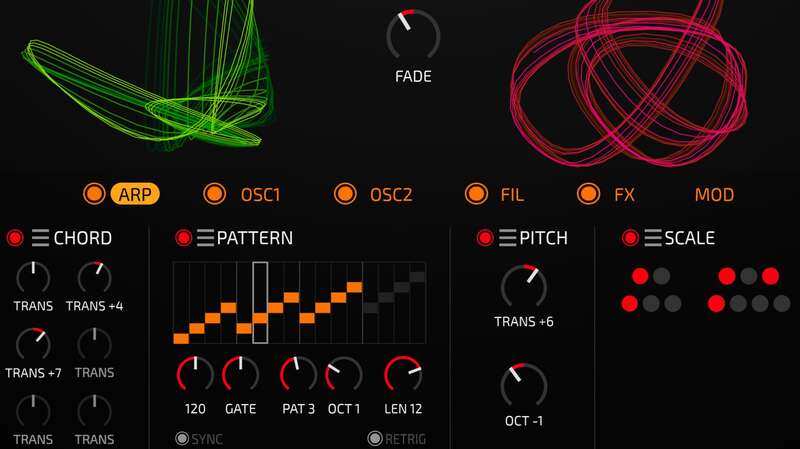Viewport: 800px width, 449px height.
Task: Toggle the OSC2 orange power circle
Action: pyautogui.click(x=345, y=194)
